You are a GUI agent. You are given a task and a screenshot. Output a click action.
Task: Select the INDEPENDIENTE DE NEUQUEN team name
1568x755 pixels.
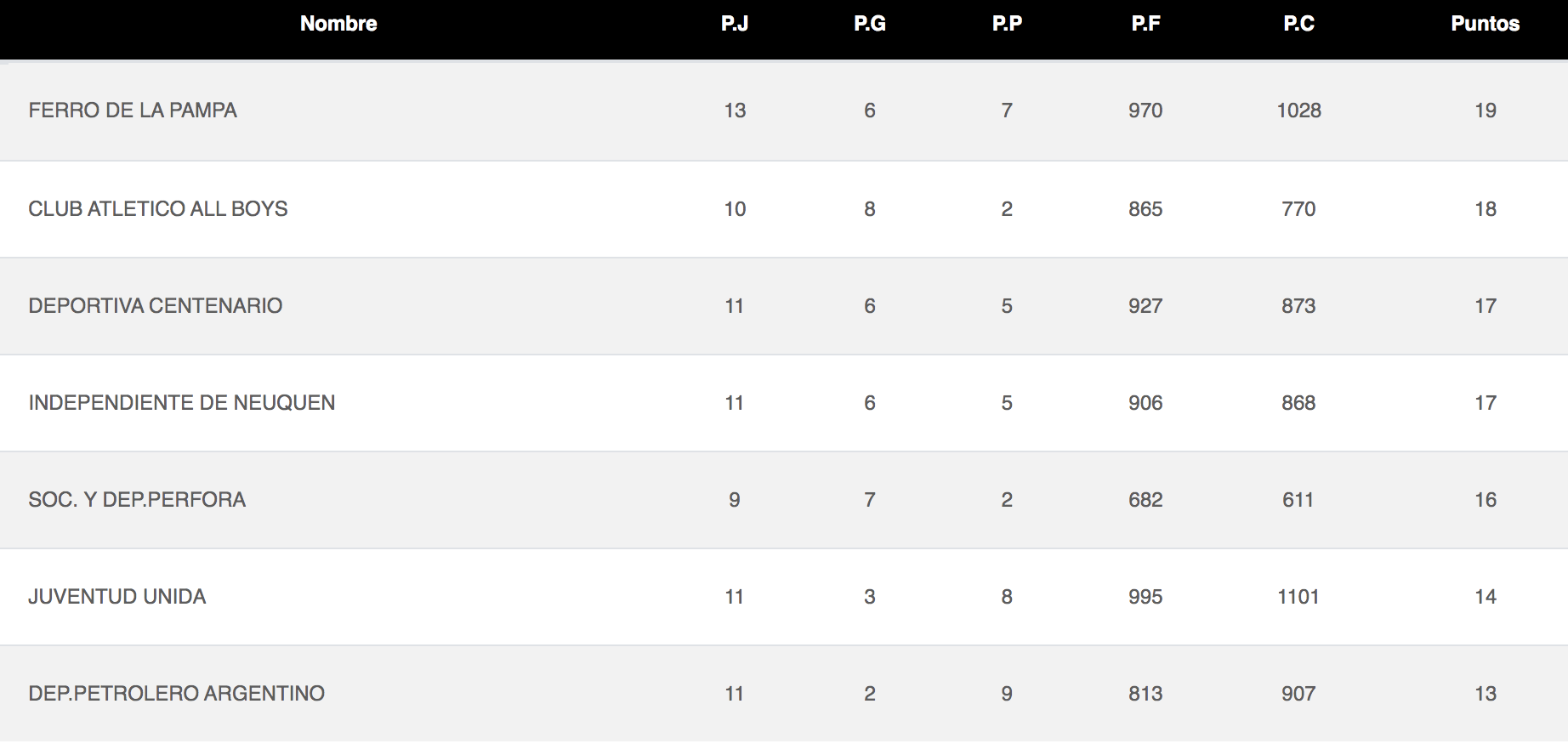click(x=182, y=403)
